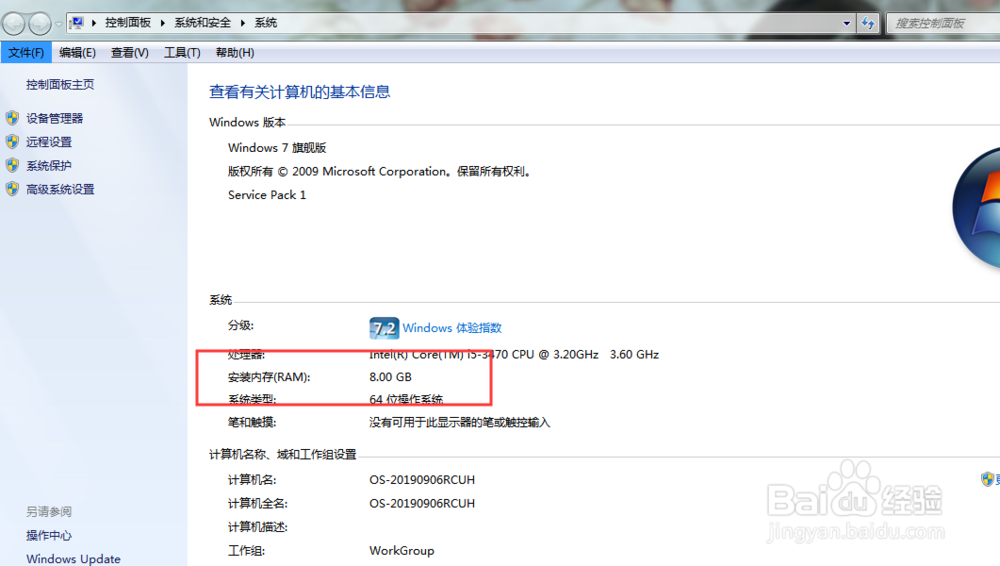Expand the arrow before 控制面板 breadcrumb
This screenshot has width=1000, height=566.
click(x=94, y=23)
